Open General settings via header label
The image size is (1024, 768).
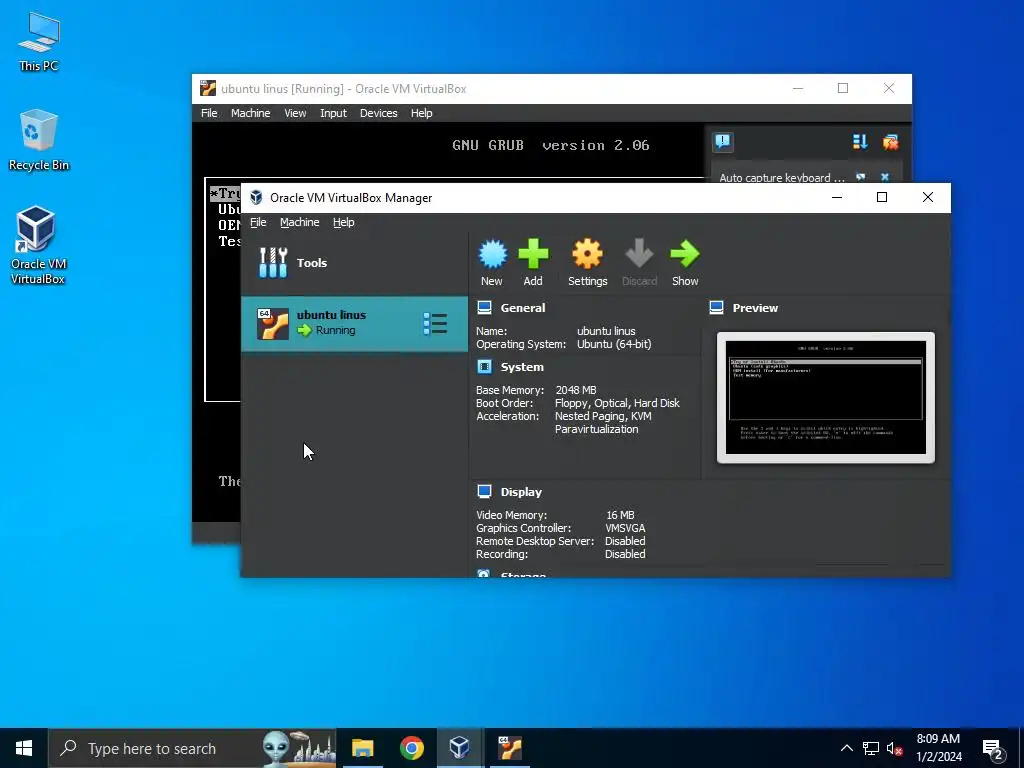tap(522, 308)
